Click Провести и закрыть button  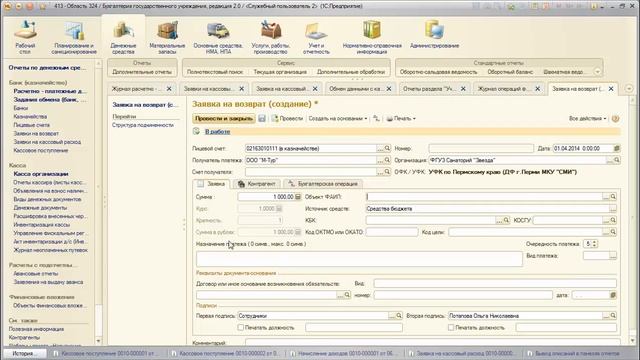(x=224, y=118)
